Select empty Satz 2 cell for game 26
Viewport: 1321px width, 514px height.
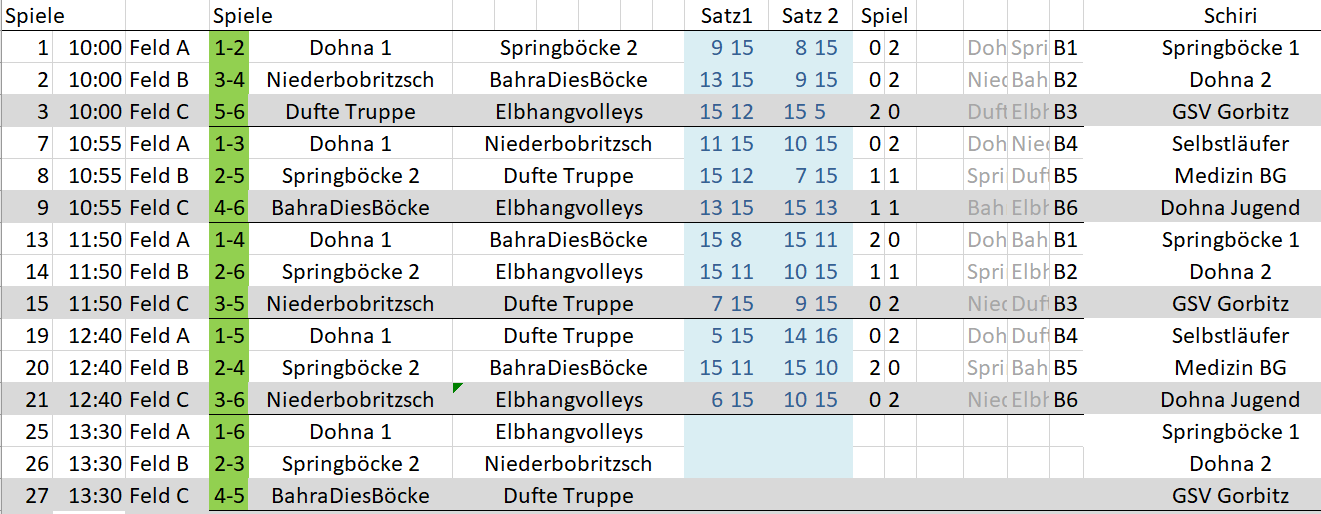(810, 464)
